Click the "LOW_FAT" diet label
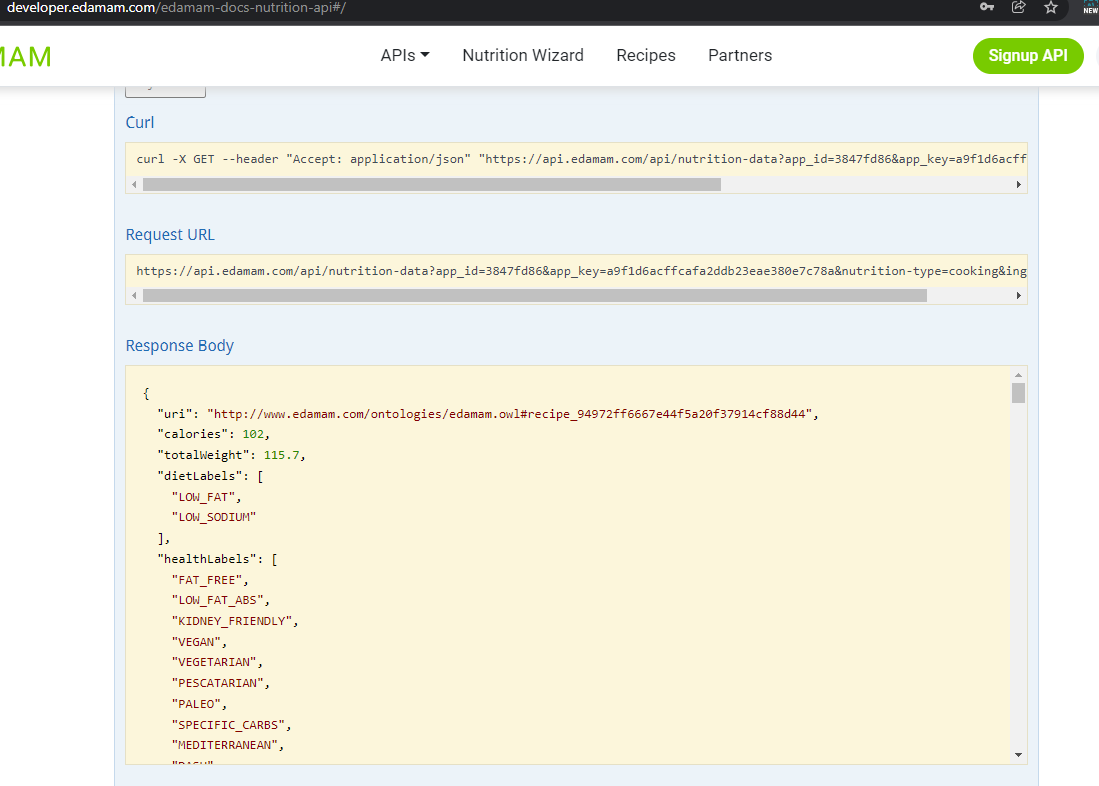Screen dimensions: 1099x786 [x=203, y=497]
